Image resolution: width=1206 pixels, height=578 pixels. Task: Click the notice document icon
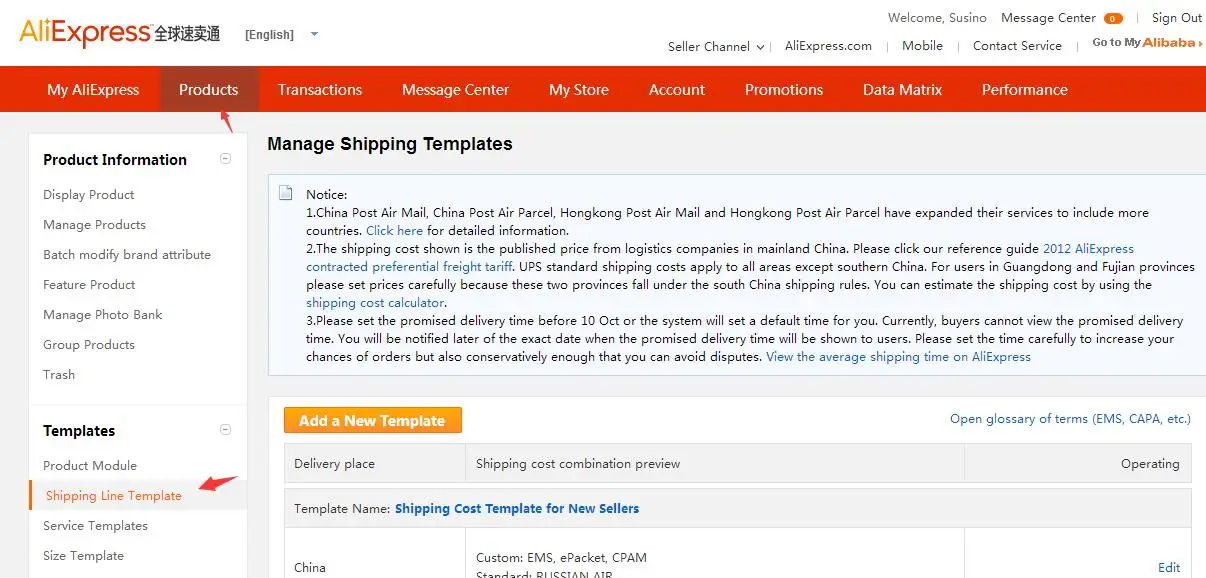pos(287,193)
